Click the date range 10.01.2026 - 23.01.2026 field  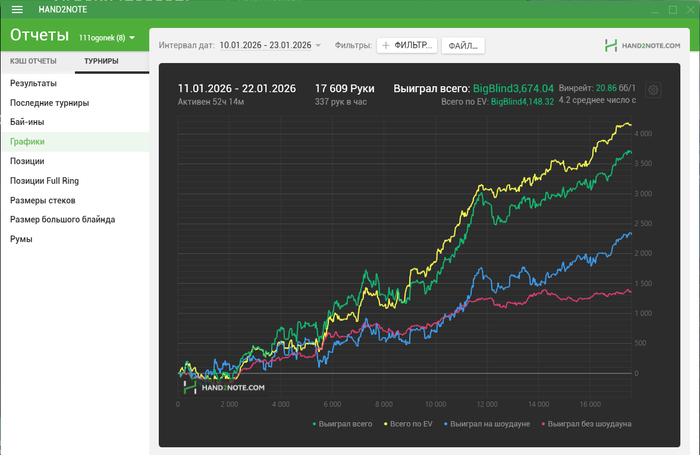click(265, 45)
